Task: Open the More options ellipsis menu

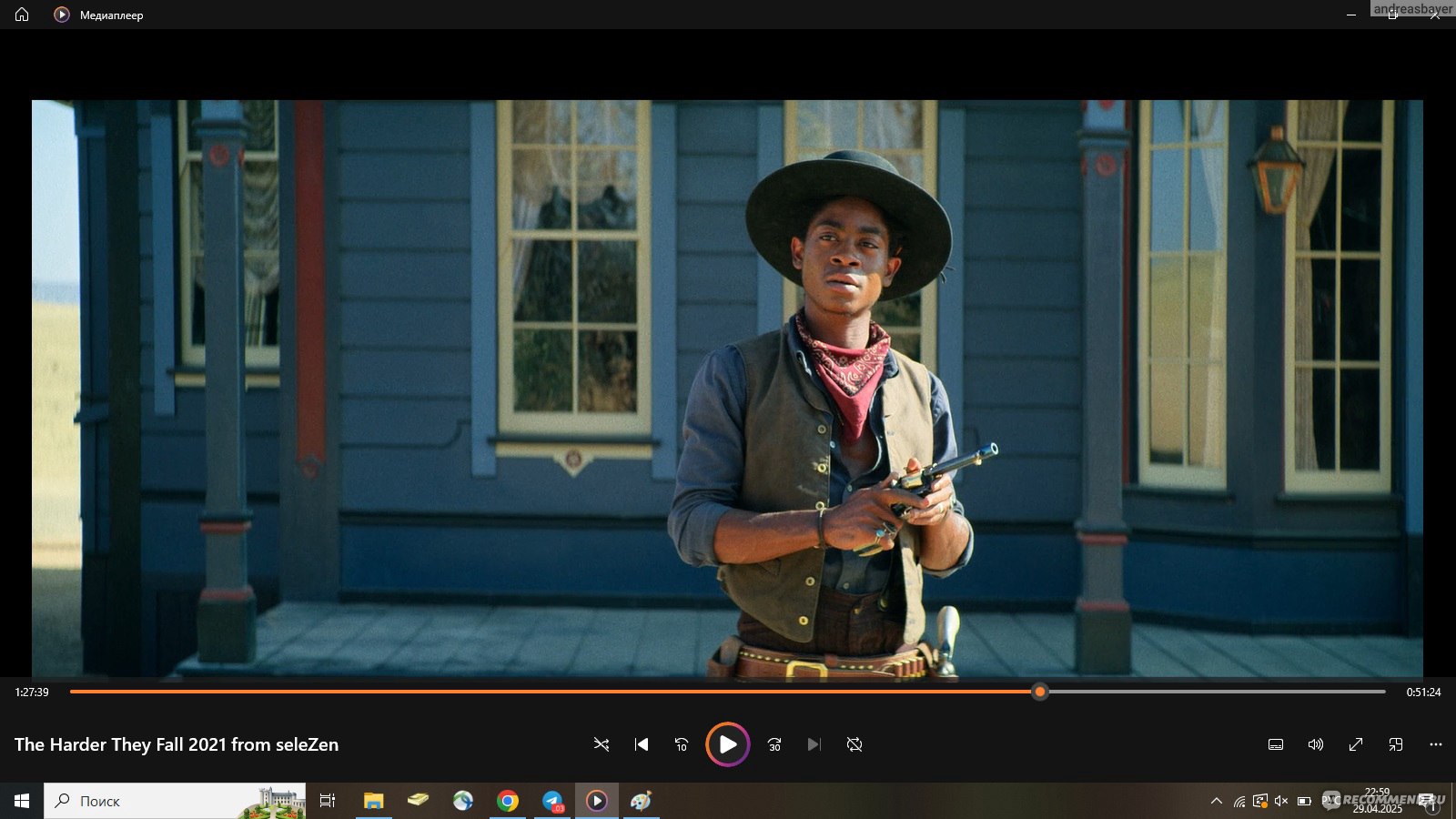Action: 1436,744
